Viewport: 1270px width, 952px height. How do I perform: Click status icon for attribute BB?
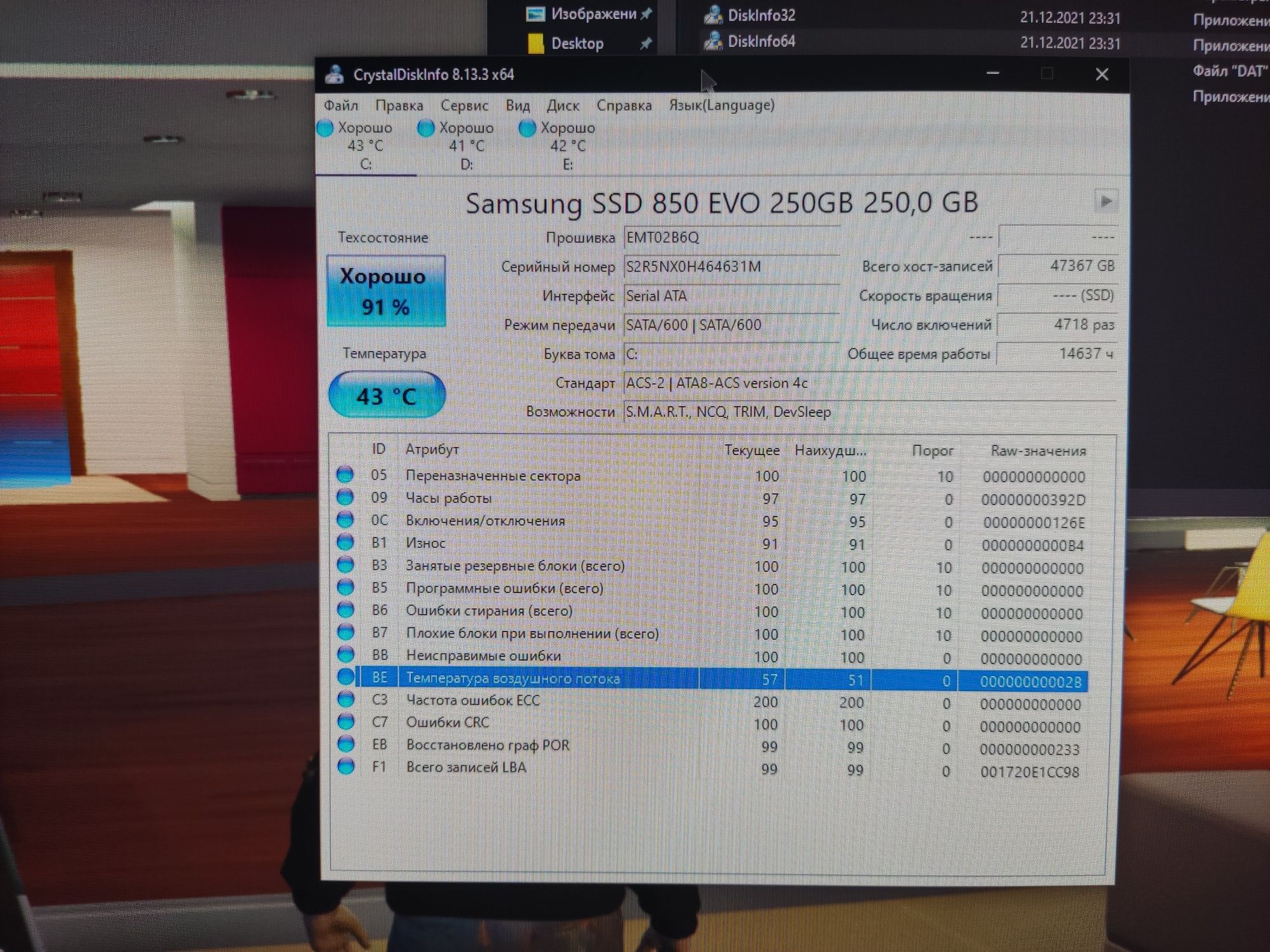tap(345, 655)
